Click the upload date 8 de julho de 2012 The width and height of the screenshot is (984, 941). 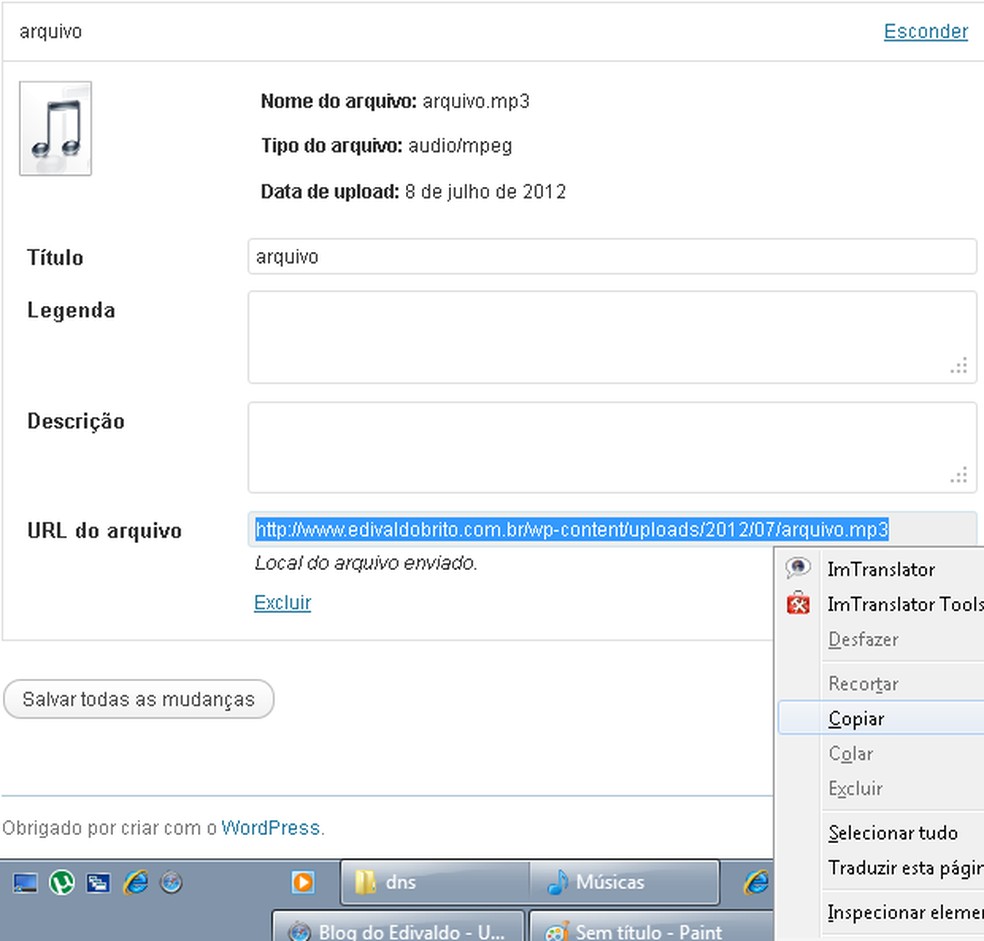(485, 191)
